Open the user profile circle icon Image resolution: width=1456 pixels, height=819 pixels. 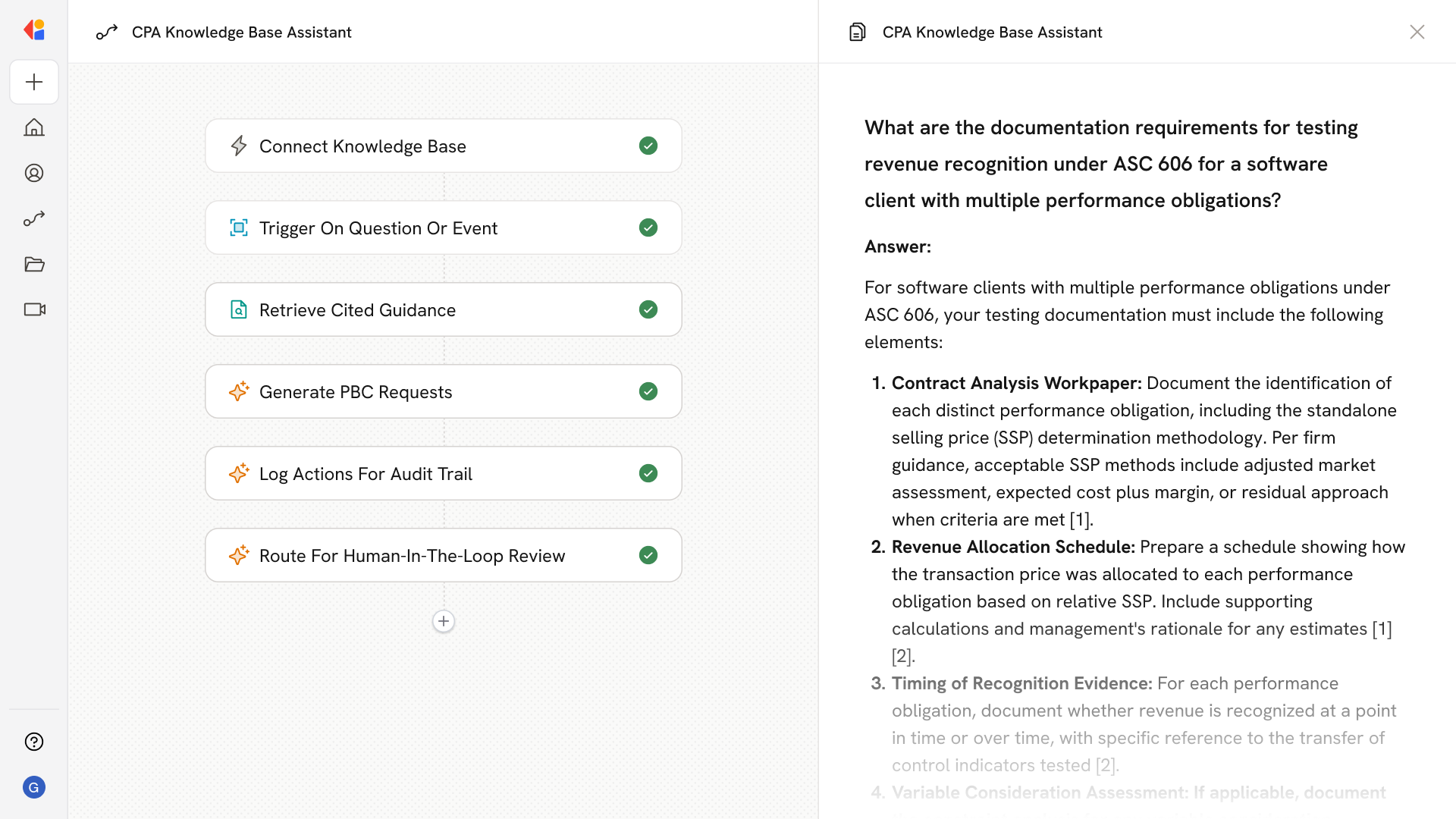[34, 173]
